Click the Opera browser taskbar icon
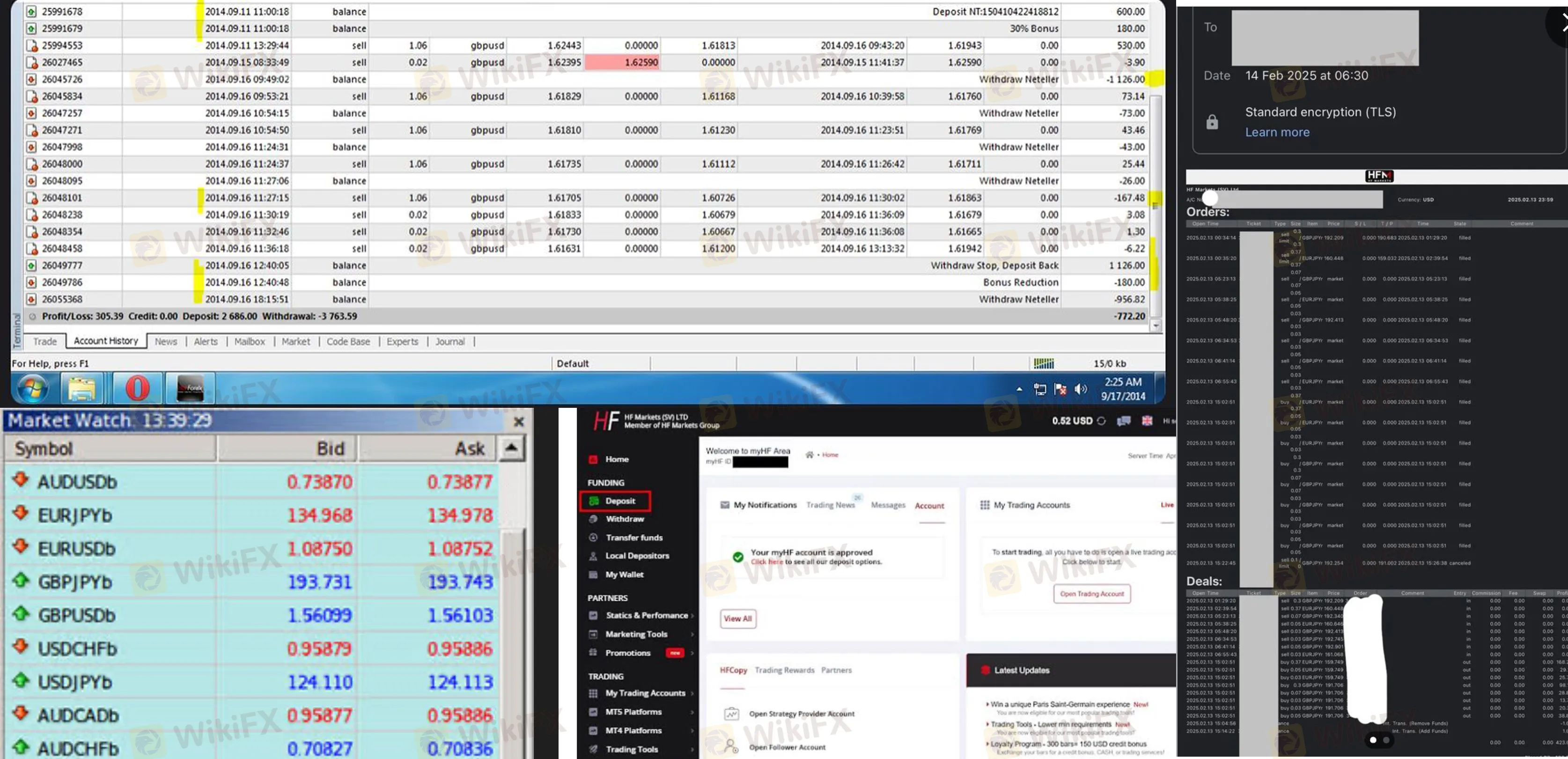Image resolution: width=1568 pixels, height=759 pixels. tap(137, 388)
